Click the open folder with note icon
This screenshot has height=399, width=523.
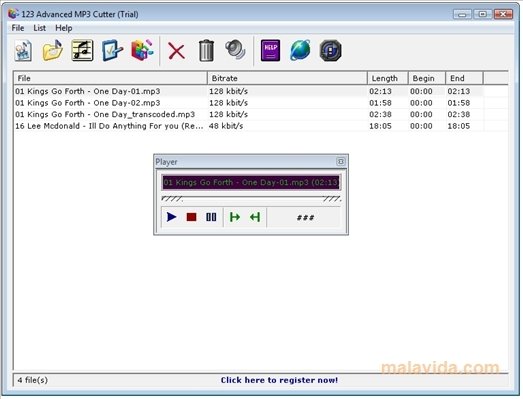53,51
